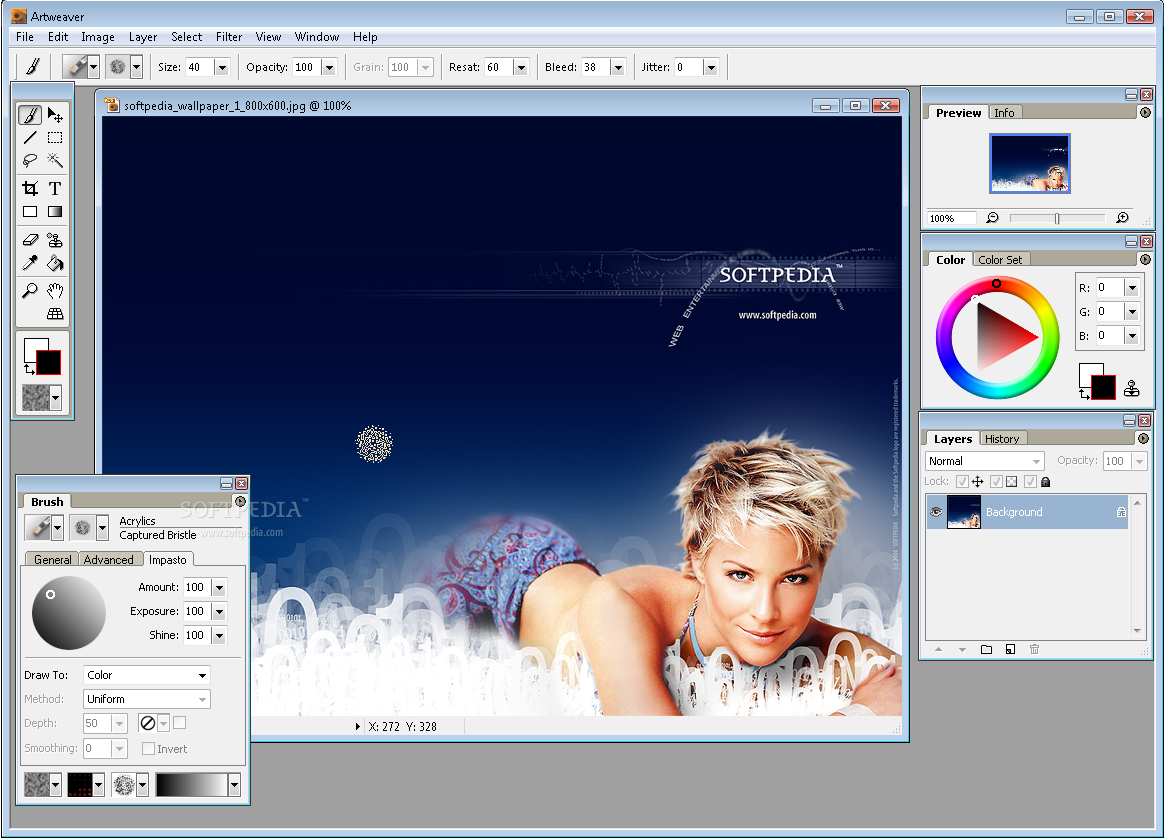The image size is (1165, 838).
Task: Switch to the Advanced brush tab
Action: point(108,559)
